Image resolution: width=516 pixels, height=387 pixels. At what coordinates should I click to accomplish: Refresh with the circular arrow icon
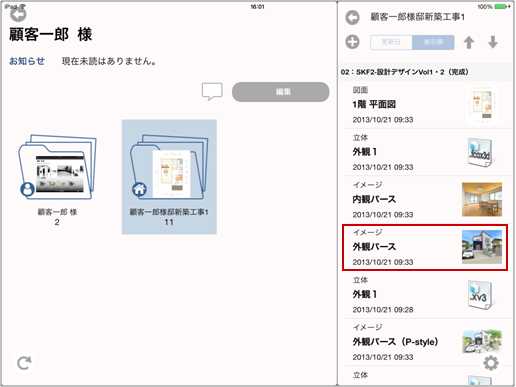[x=24, y=363]
